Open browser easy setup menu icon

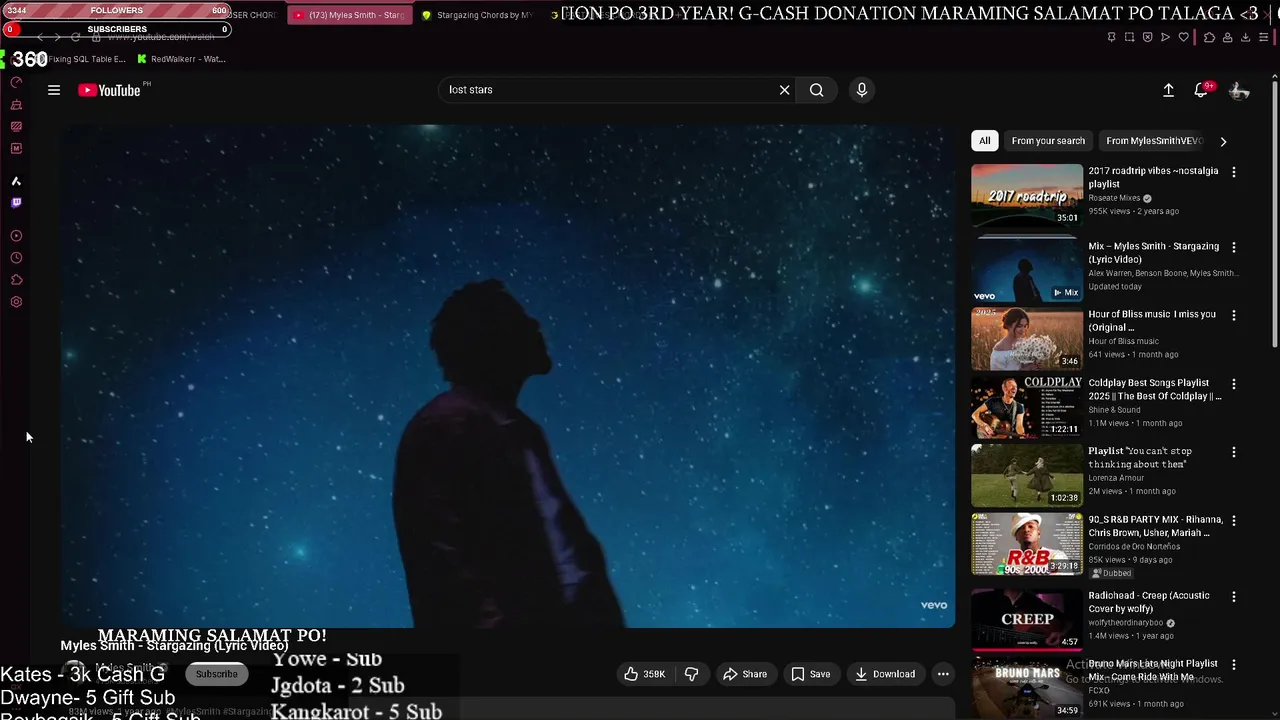[x=1264, y=37]
